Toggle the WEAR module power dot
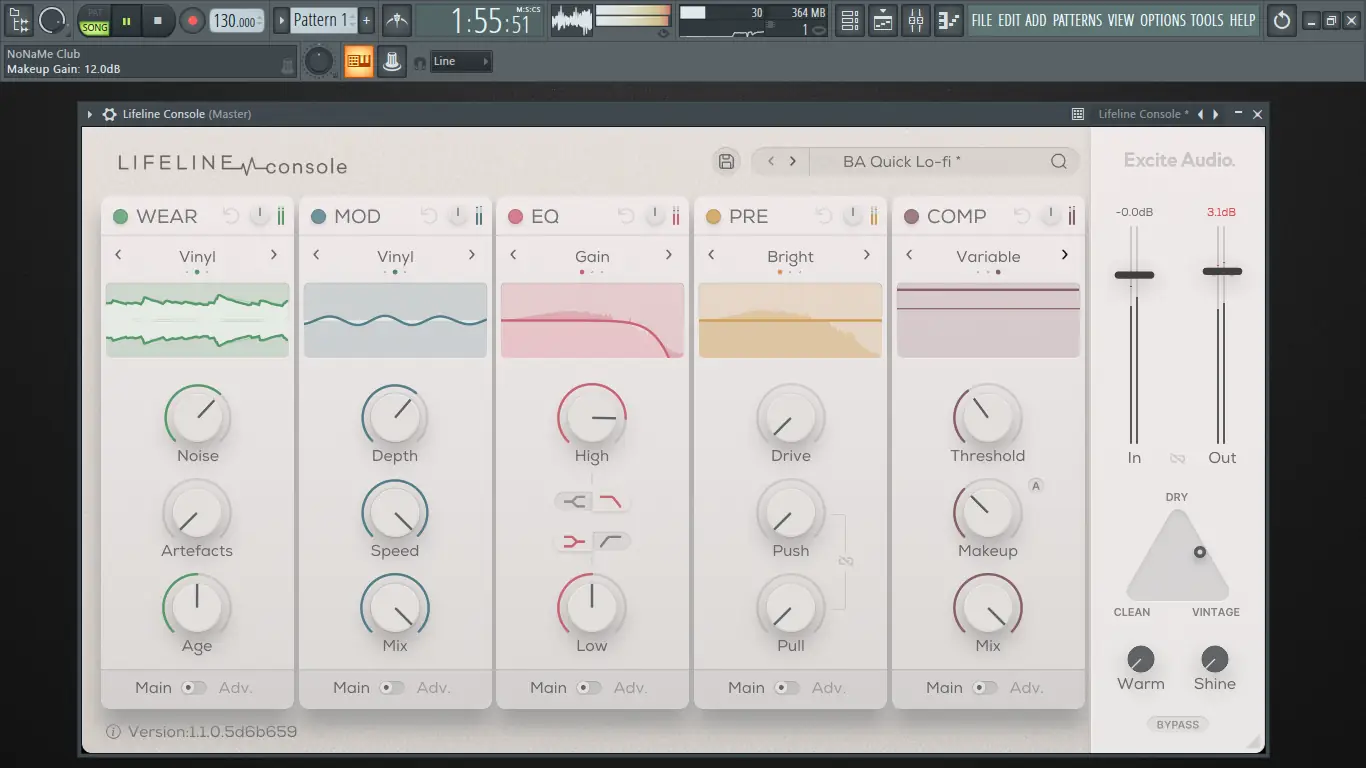The image size is (1366, 768). tap(121, 216)
